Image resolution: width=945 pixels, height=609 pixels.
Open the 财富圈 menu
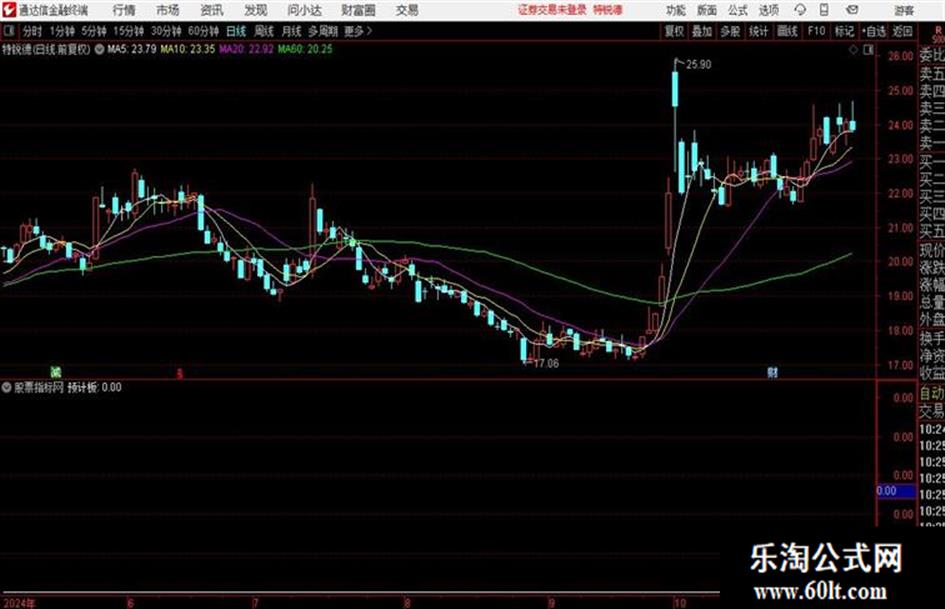(358, 10)
